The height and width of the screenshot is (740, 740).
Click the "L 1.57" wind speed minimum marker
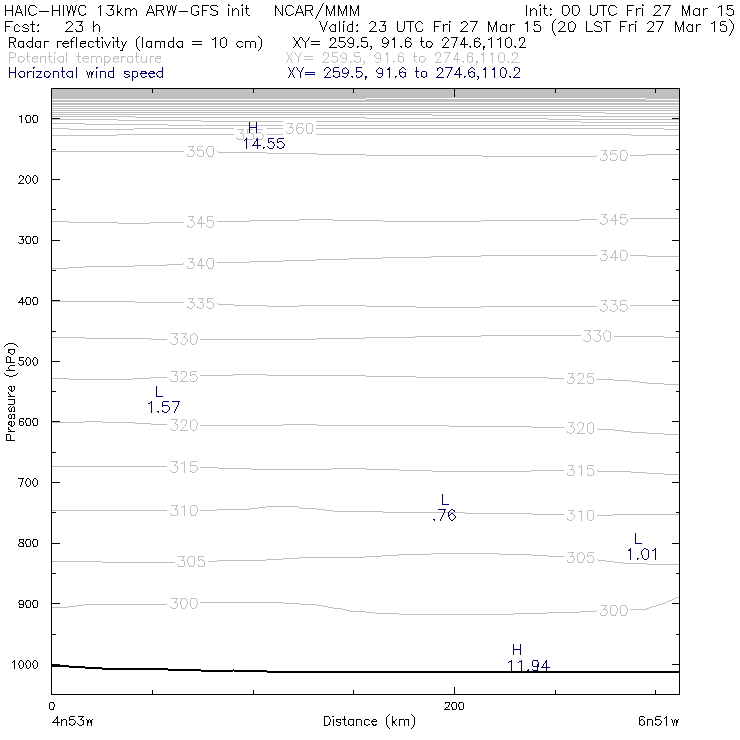163,400
